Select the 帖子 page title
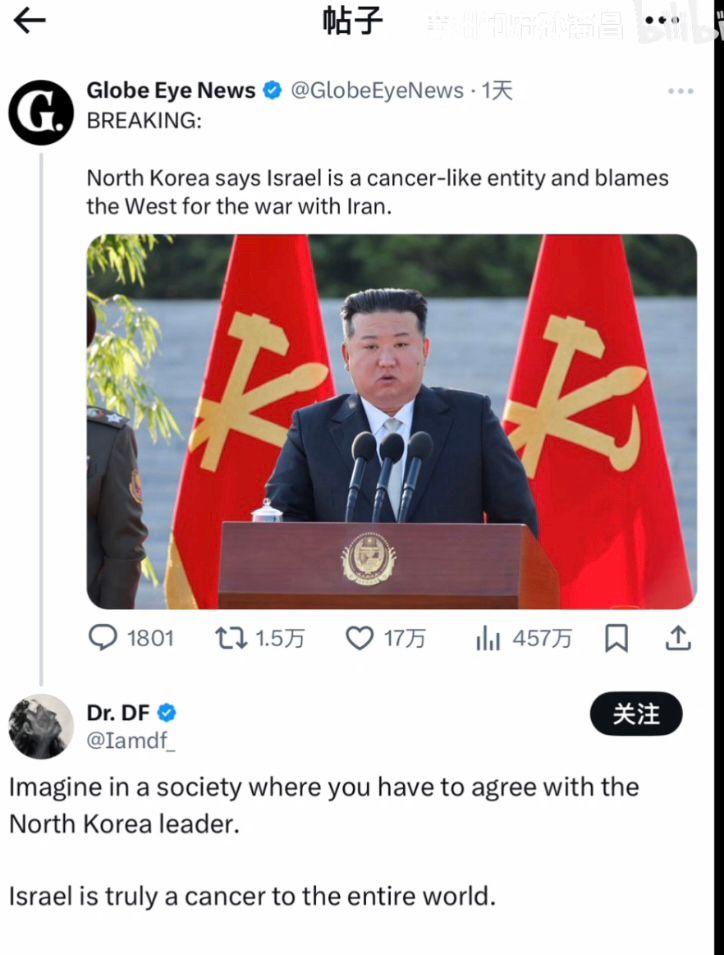Image resolution: width=724 pixels, height=955 pixels. [353, 22]
